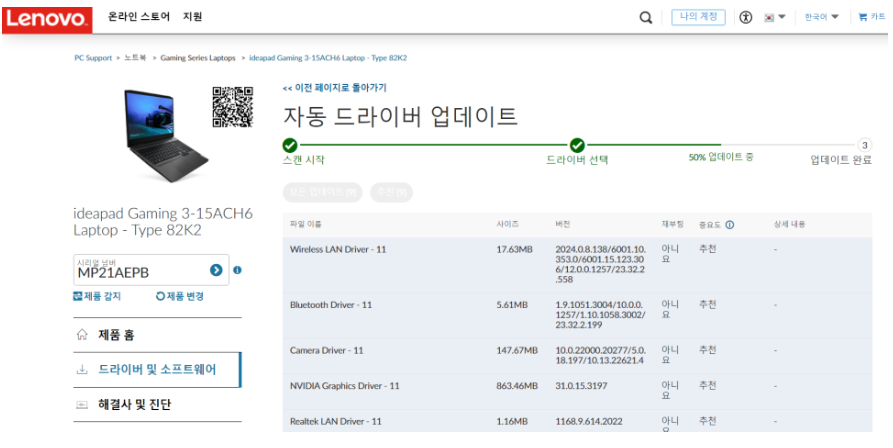This screenshot has width=893, height=448.
Task: Click the 자동 드라이버 업데이트 heading
Action: click(x=400, y=117)
